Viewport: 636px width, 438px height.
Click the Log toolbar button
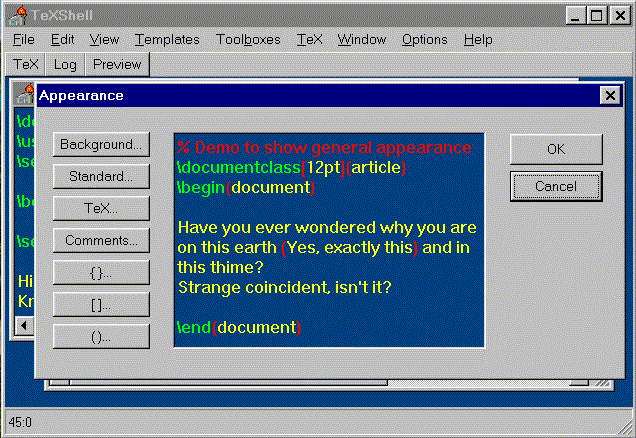(x=65, y=64)
